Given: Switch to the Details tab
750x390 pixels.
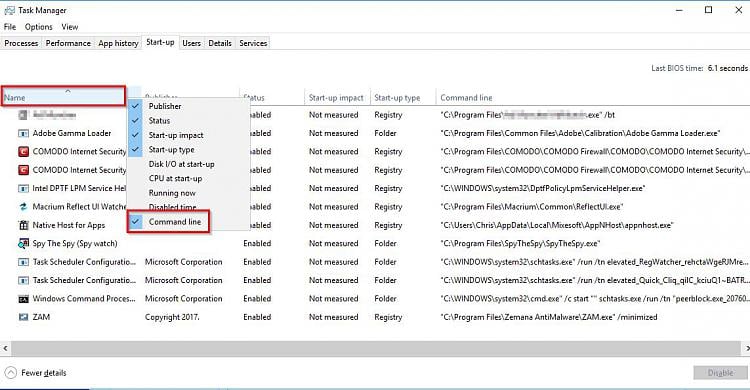Looking at the screenshot, I should pos(220,43).
